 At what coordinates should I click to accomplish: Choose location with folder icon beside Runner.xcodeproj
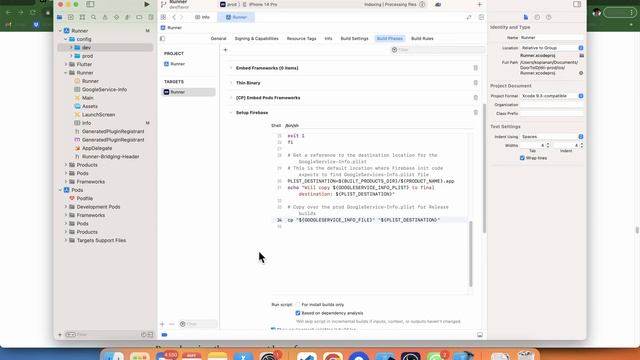pos(581,56)
